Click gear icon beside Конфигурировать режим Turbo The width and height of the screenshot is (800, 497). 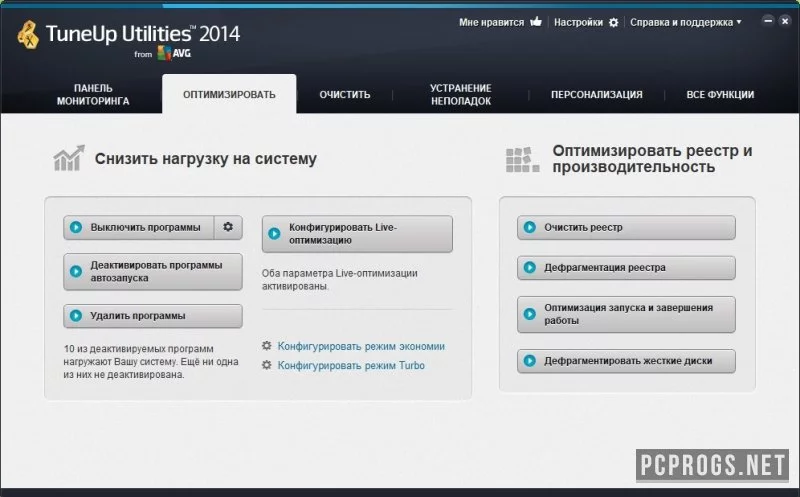tap(267, 365)
